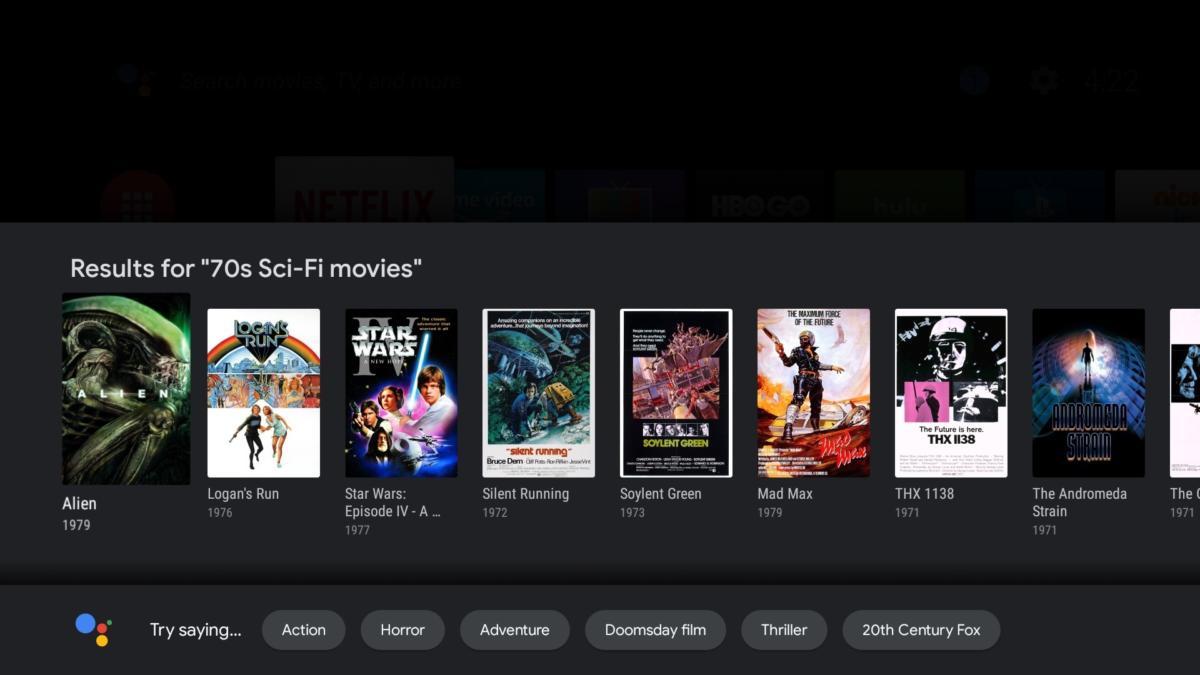
Task: Click the dimmed search movies field
Action: pyautogui.click(x=321, y=81)
